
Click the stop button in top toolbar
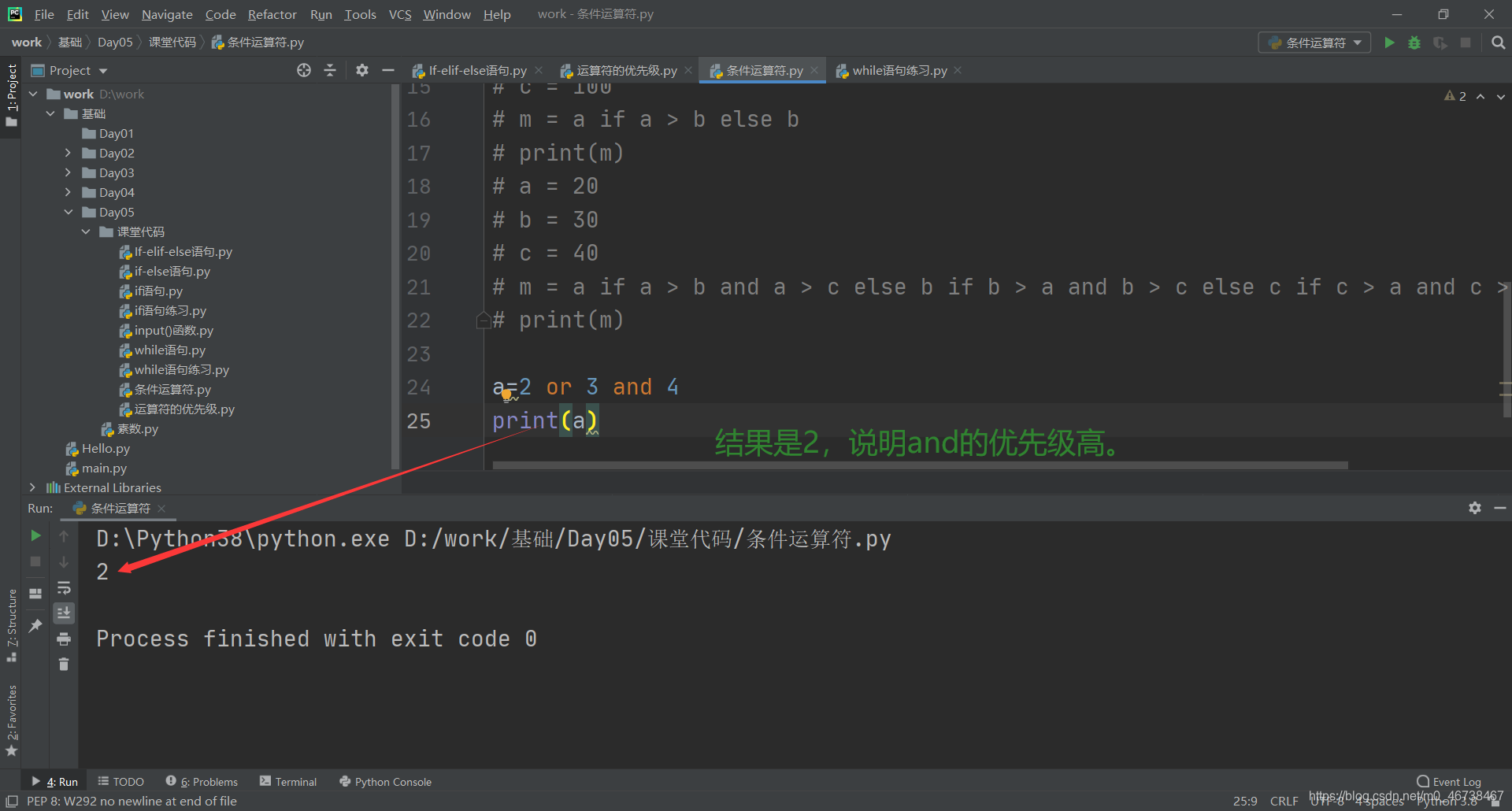click(1466, 43)
